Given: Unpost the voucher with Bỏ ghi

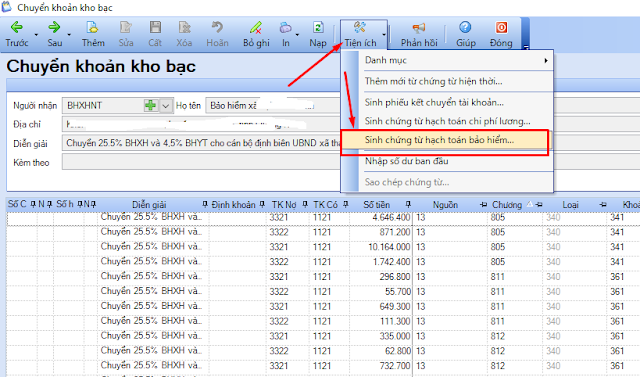Looking at the screenshot, I should (256, 34).
